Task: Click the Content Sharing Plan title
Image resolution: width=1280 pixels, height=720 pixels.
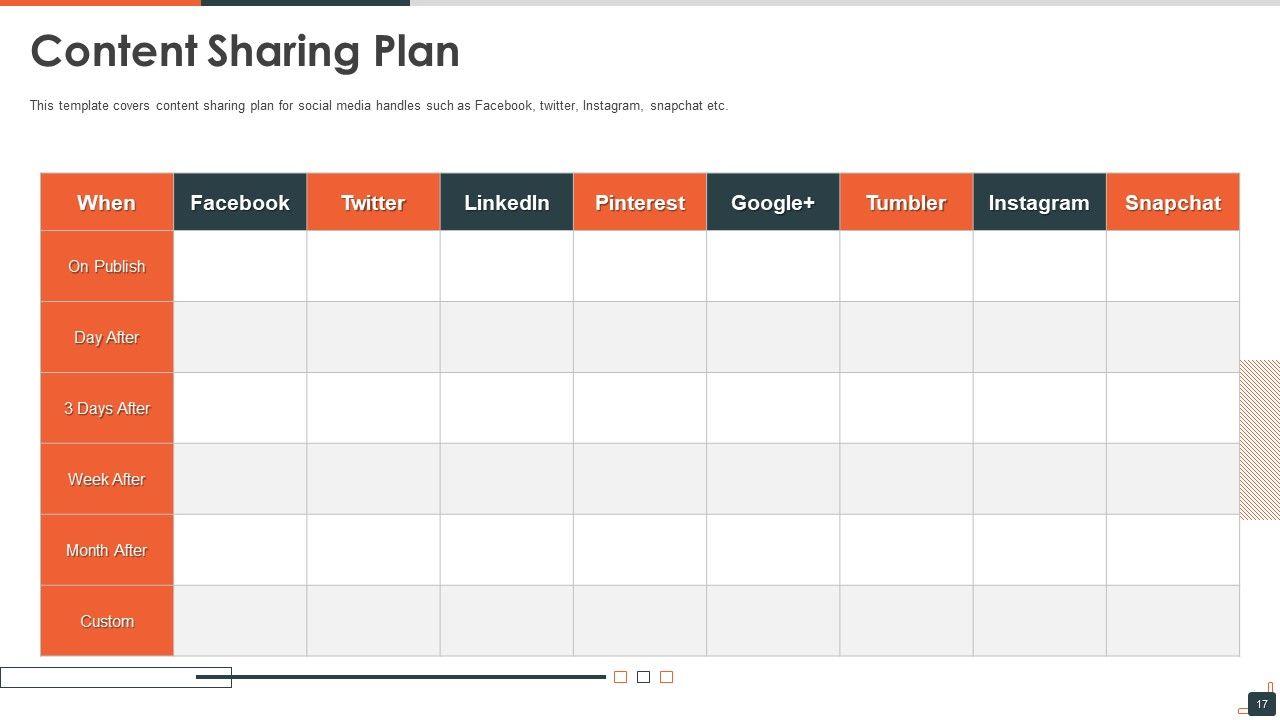Action: (245, 52)
